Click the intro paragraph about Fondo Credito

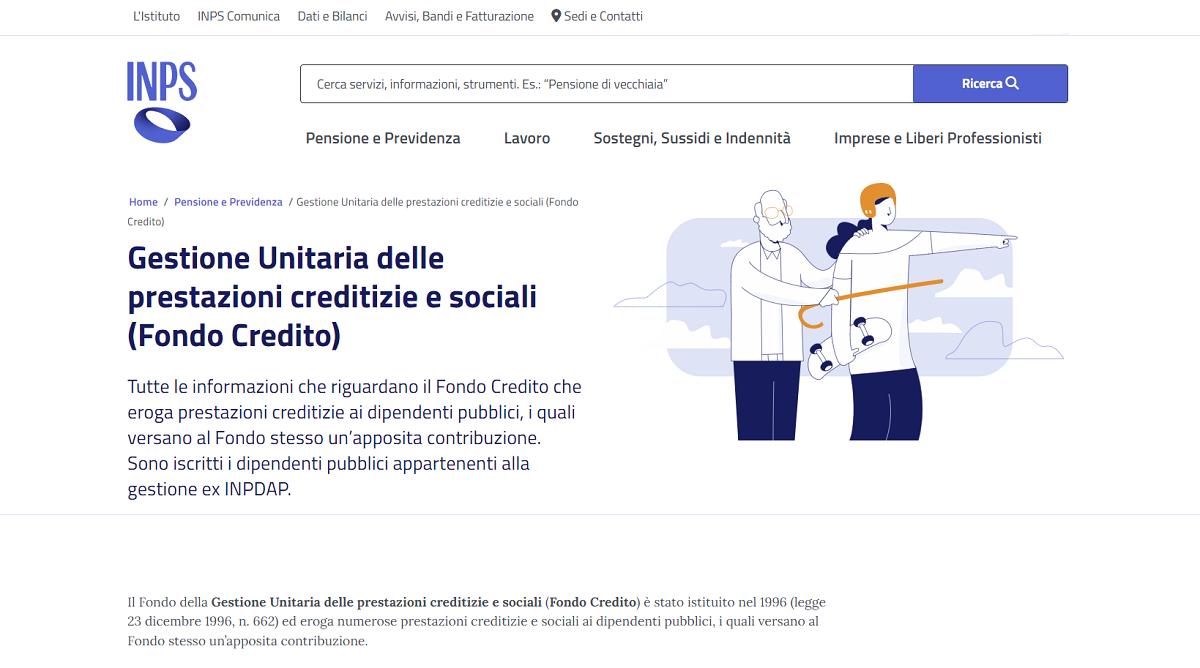point(355,438)
